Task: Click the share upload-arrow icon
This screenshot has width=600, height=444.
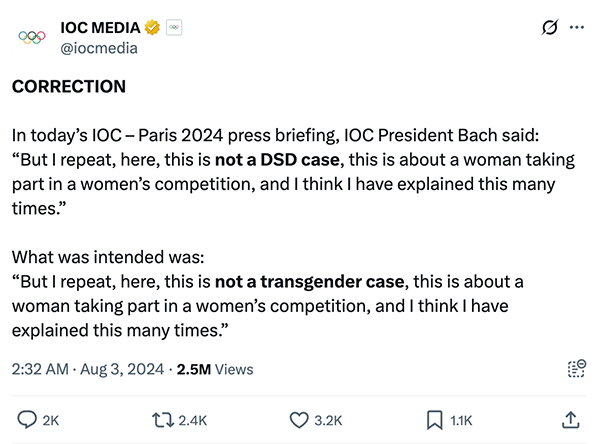Action: click(x=571, y=419)
